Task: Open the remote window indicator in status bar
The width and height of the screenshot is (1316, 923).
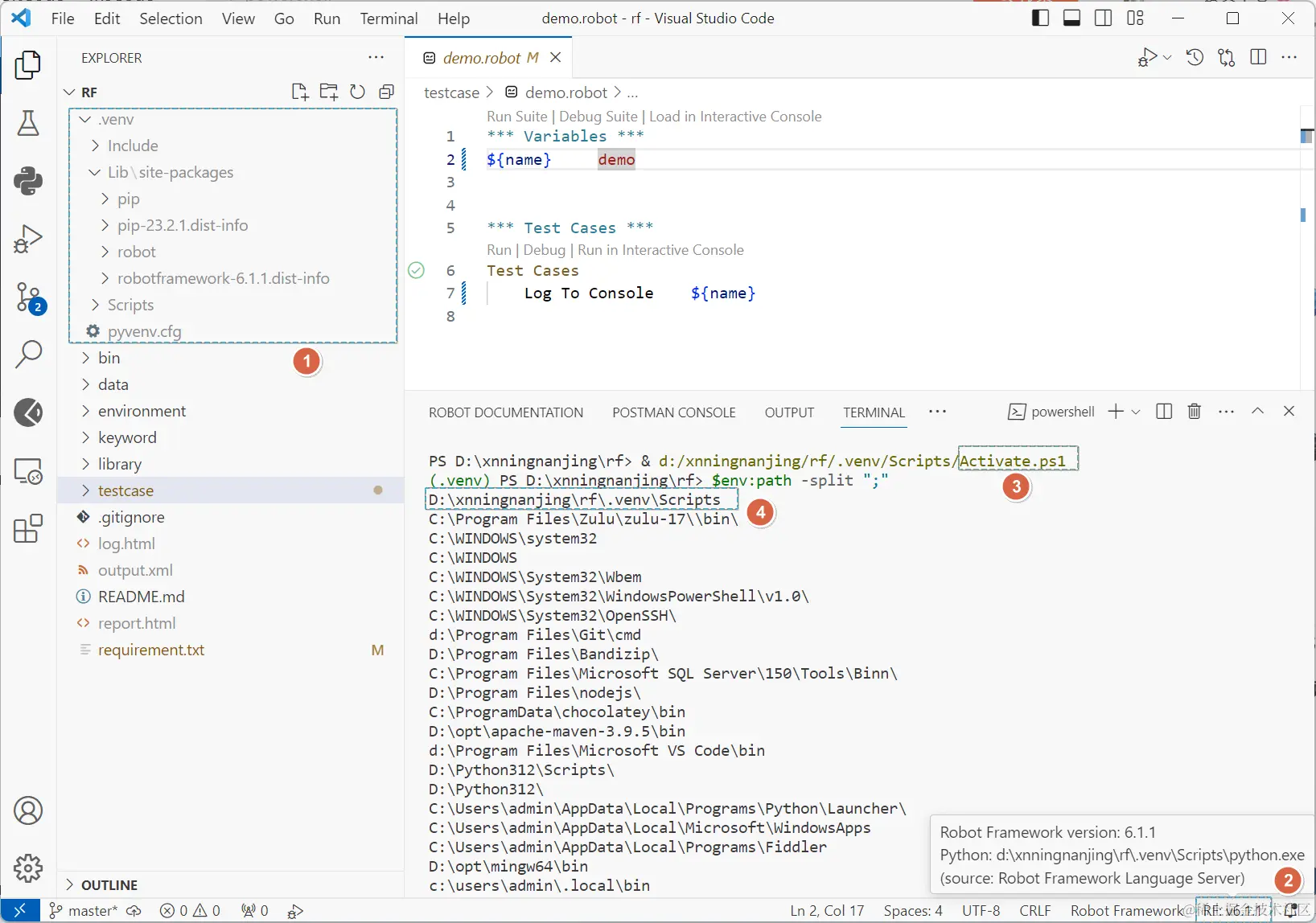Action: click(20, 910)
